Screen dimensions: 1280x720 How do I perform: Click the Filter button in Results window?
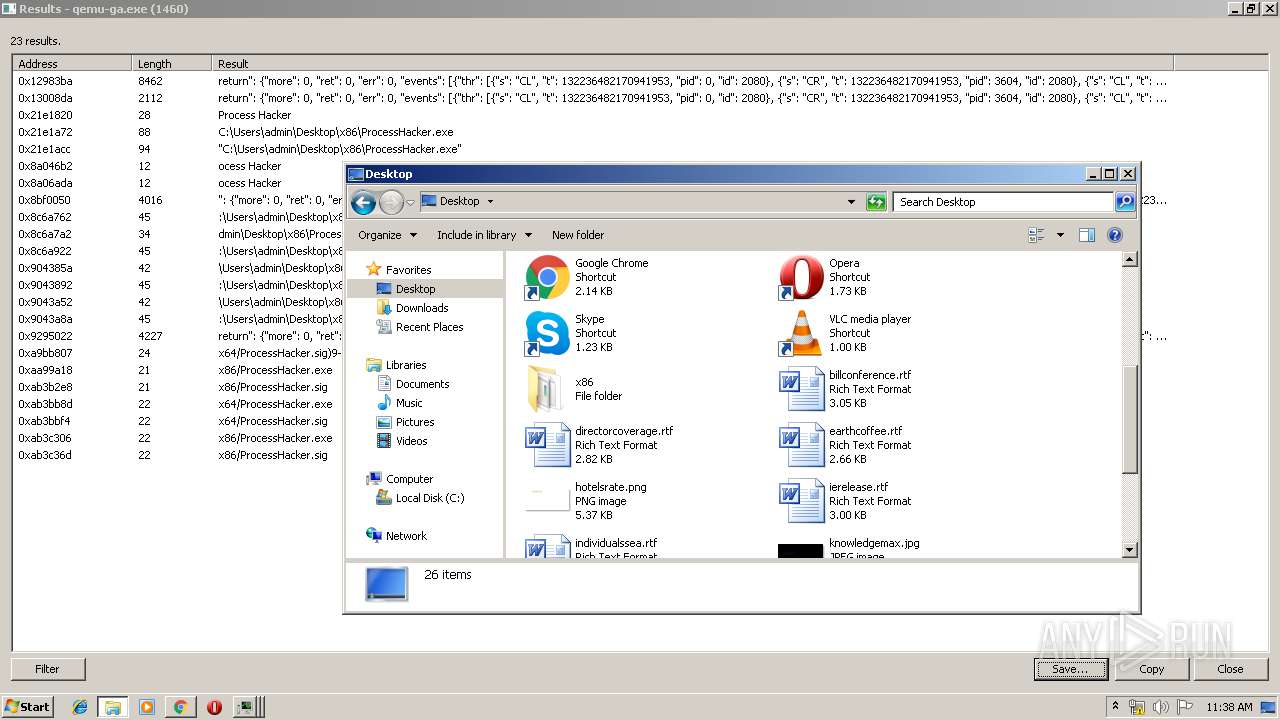[x=48, y=669]
